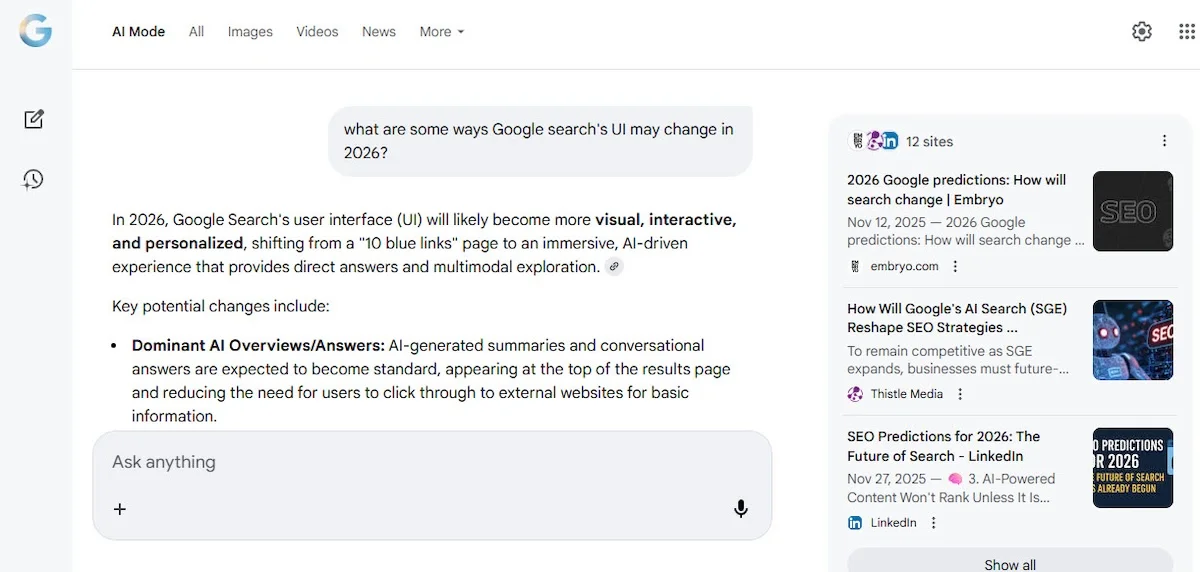Click the Thistle Media favicon
1200x572 pixels.
[855, 394]
